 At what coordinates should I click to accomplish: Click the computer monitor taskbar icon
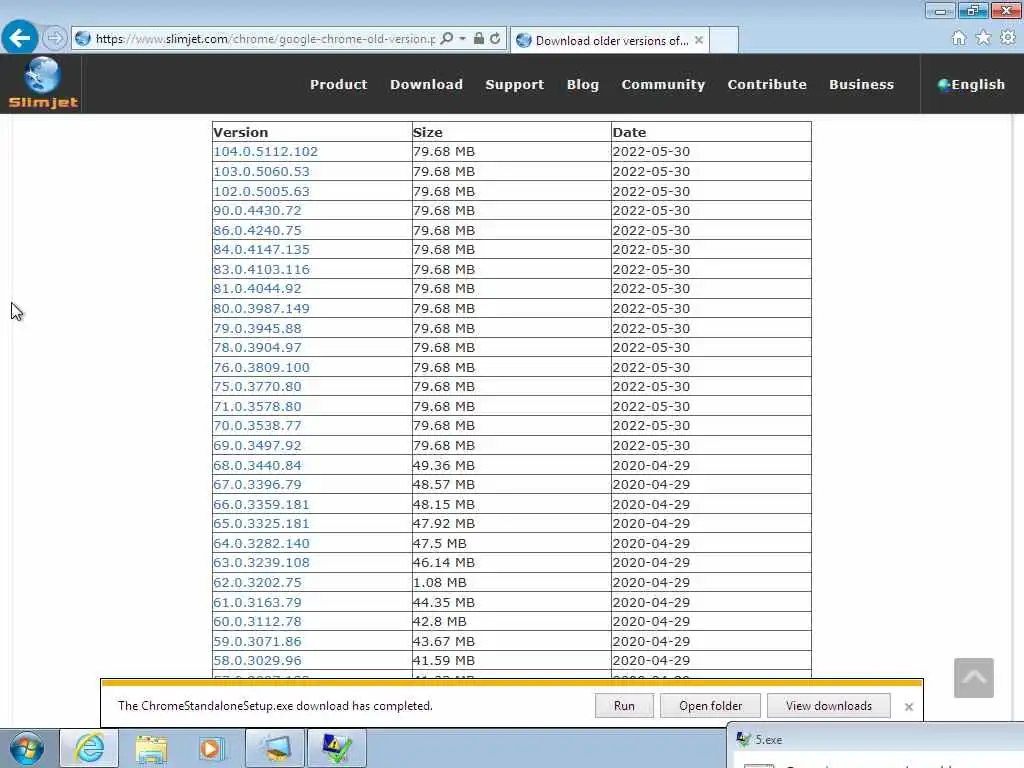274,748
